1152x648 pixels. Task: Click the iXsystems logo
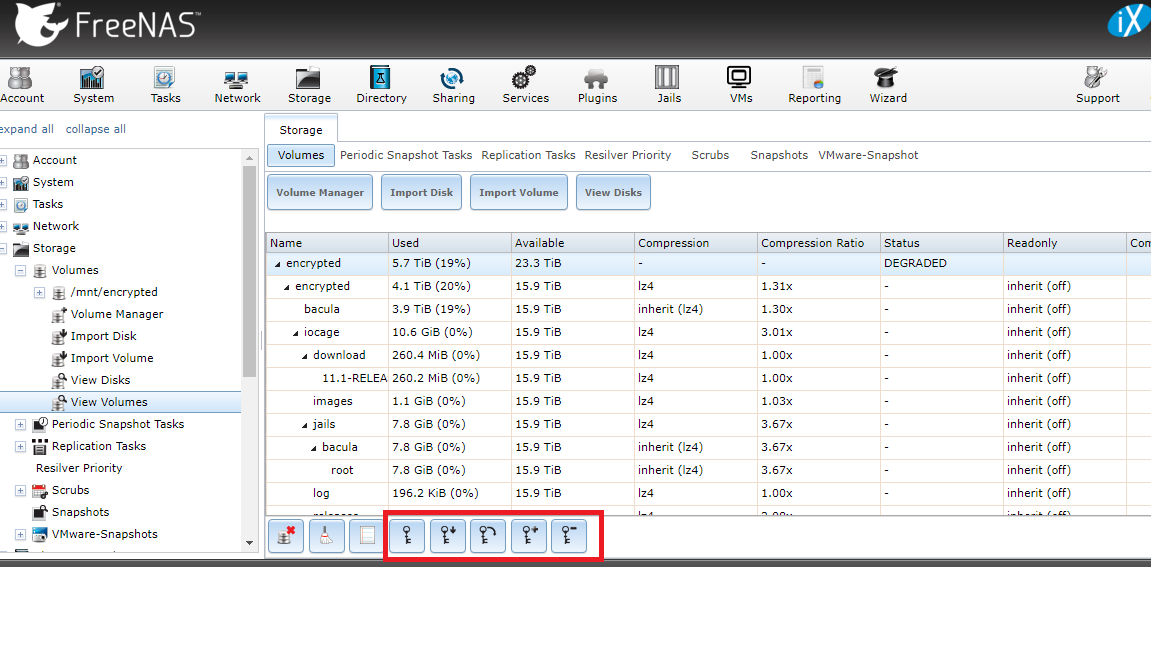point(1128,21)
